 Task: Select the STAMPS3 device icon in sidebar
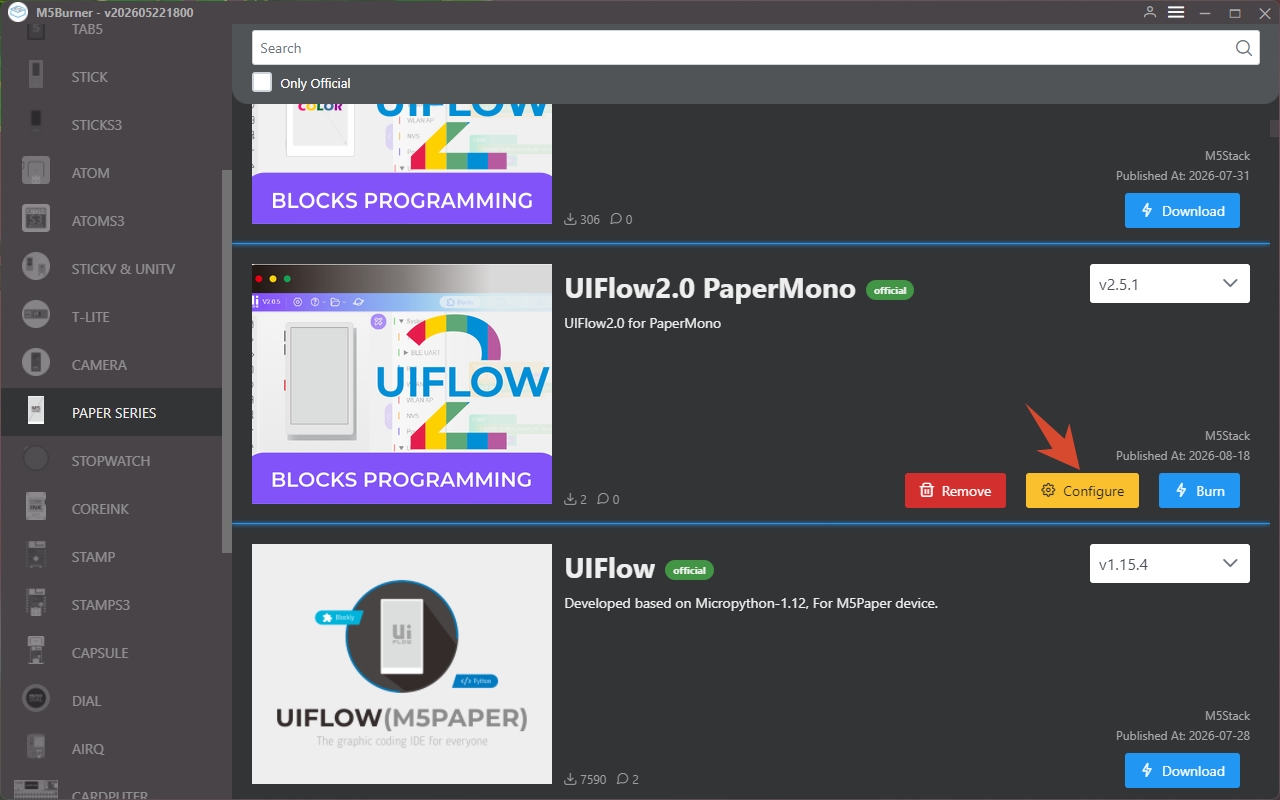click(36, 604)
